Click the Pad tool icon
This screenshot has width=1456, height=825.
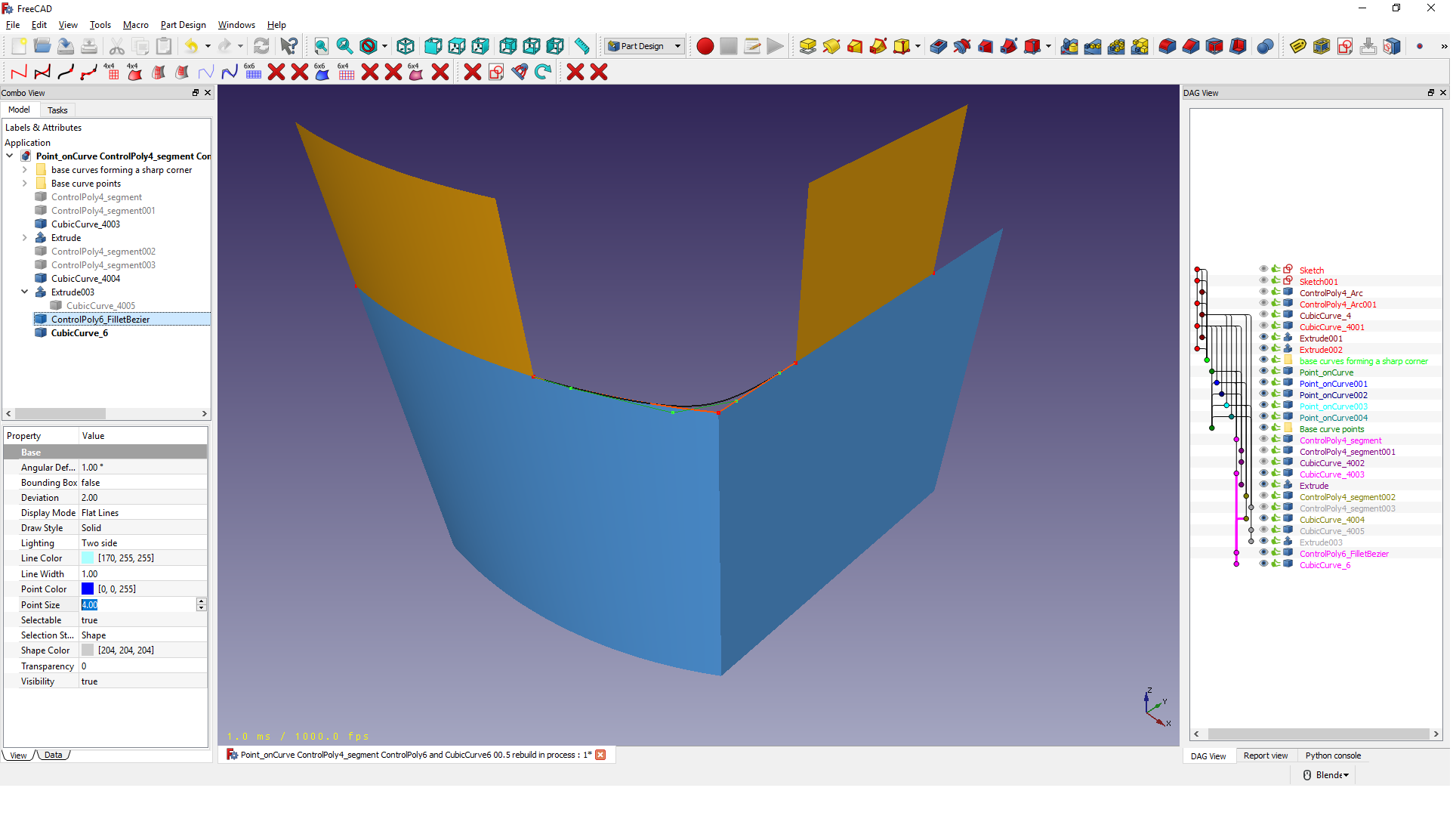click(x=807, y=46)
